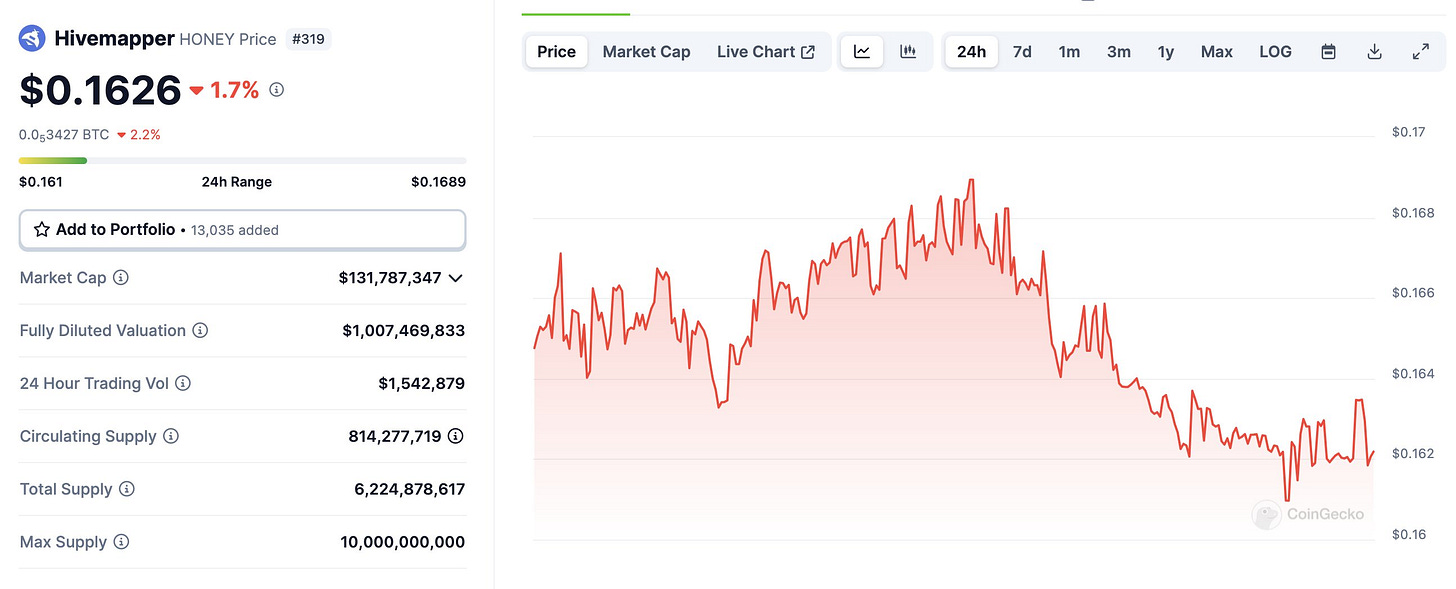Click the 24h Range progress bar
The height and width of the screenshot is (589, 1456).
[x=243, y=160]
